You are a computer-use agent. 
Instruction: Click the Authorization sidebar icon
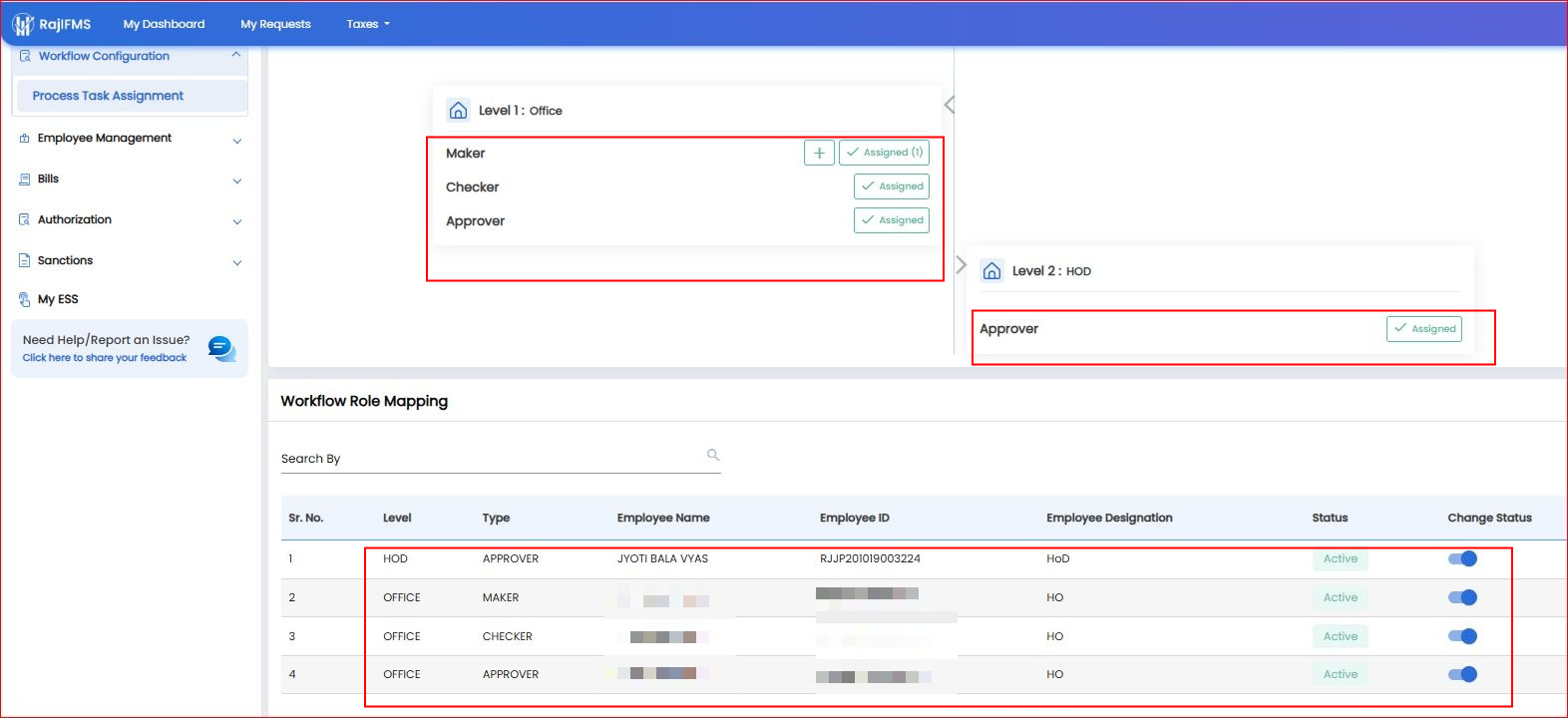(25, 219)
